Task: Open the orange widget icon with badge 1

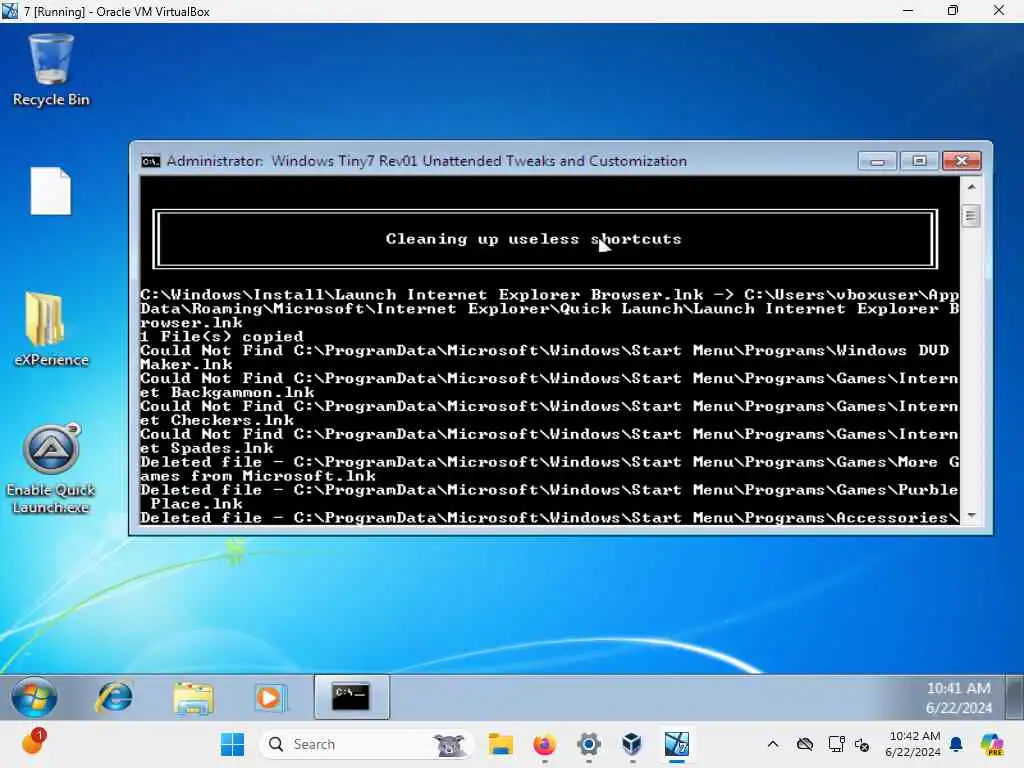Action: coord(33,743)
